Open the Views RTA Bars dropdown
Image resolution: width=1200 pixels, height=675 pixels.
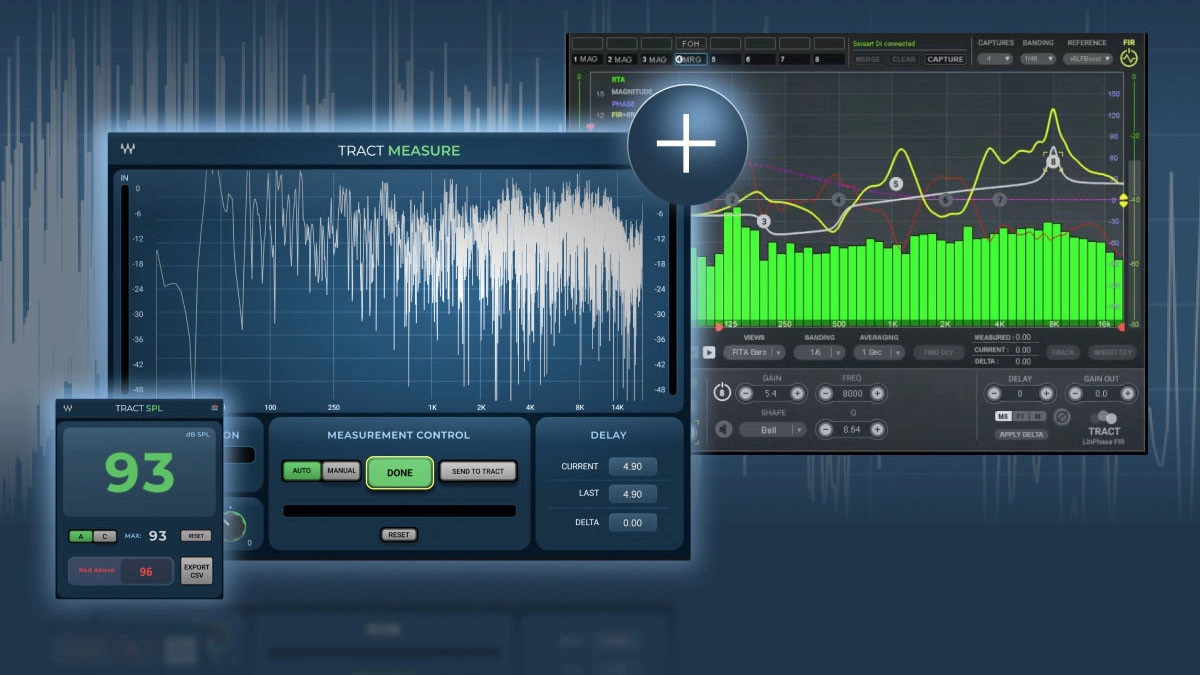[x=754, y=352]
